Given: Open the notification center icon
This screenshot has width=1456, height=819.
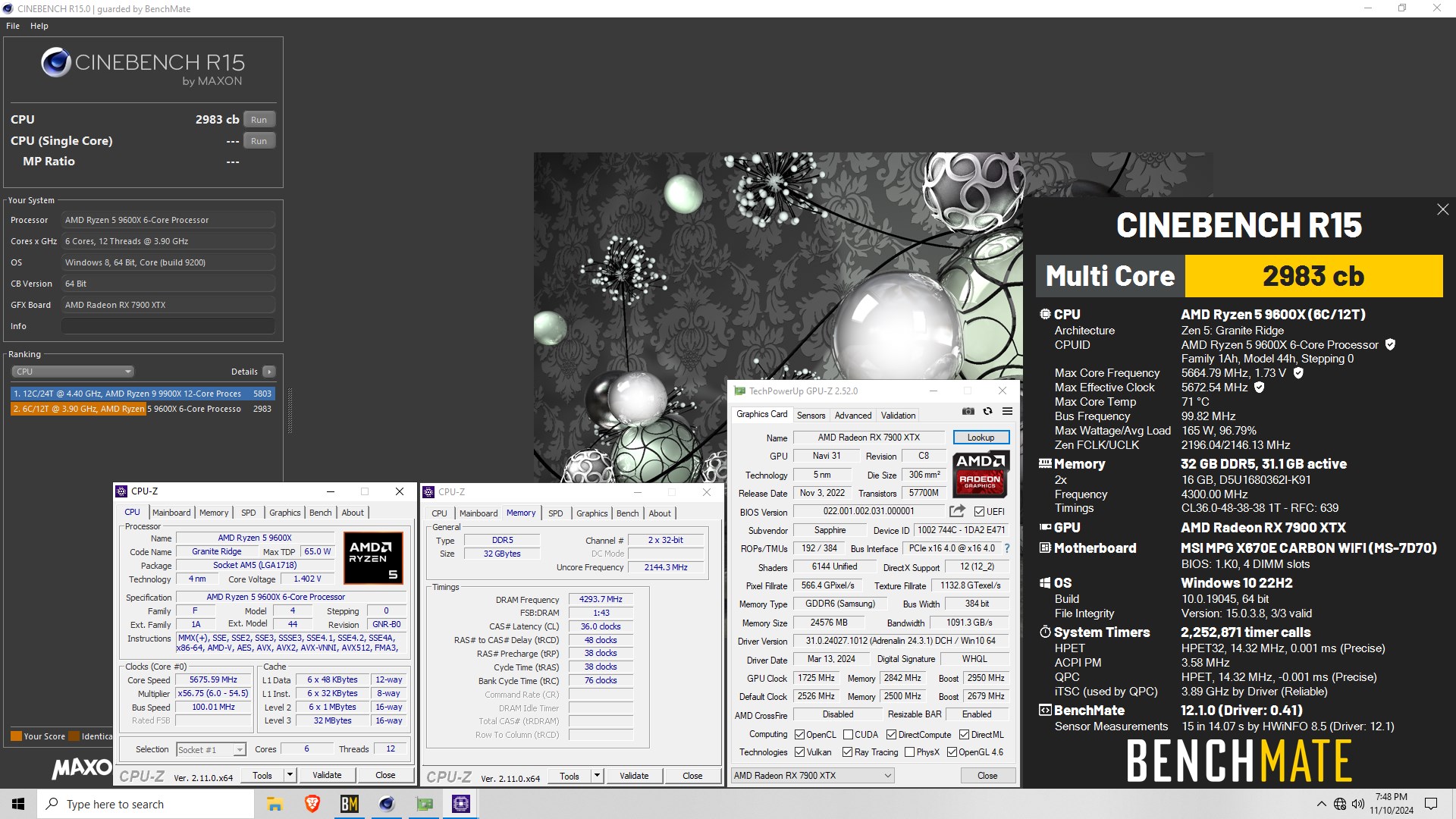Looking at the screenshot, I should pyautogui.click(x=1431, y=804).
